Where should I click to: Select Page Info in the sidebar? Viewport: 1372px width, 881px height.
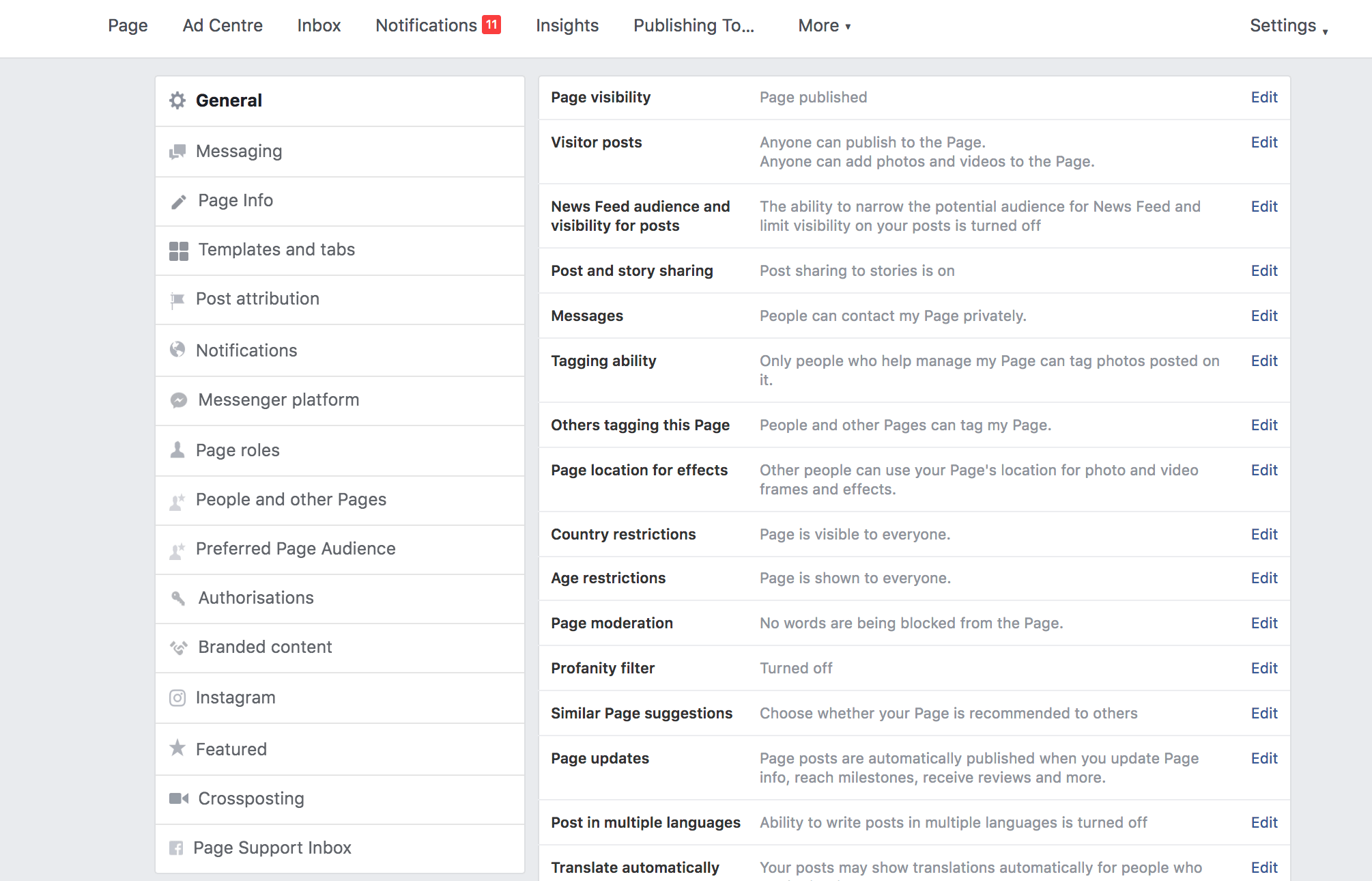[340, 201]
